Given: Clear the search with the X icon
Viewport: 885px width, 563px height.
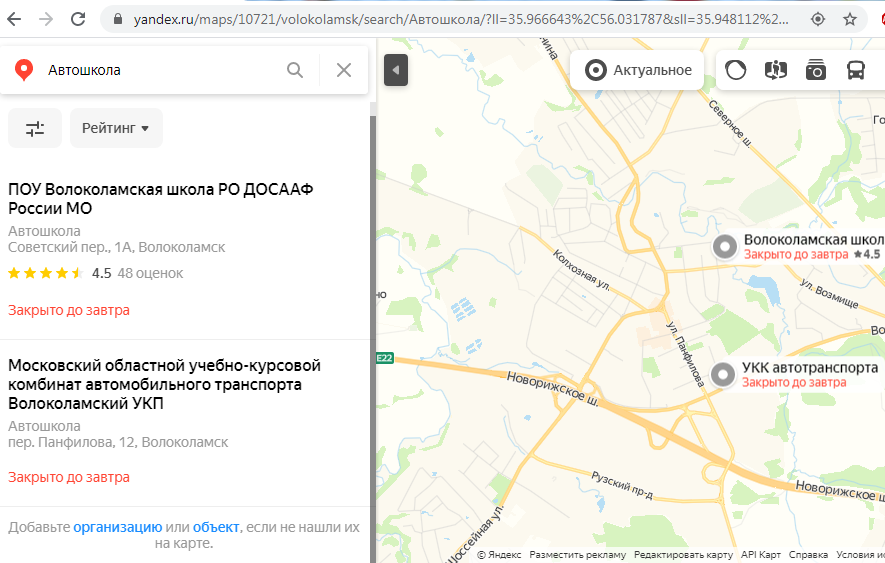Looking at the screenshot, I should tap(344, 70).
